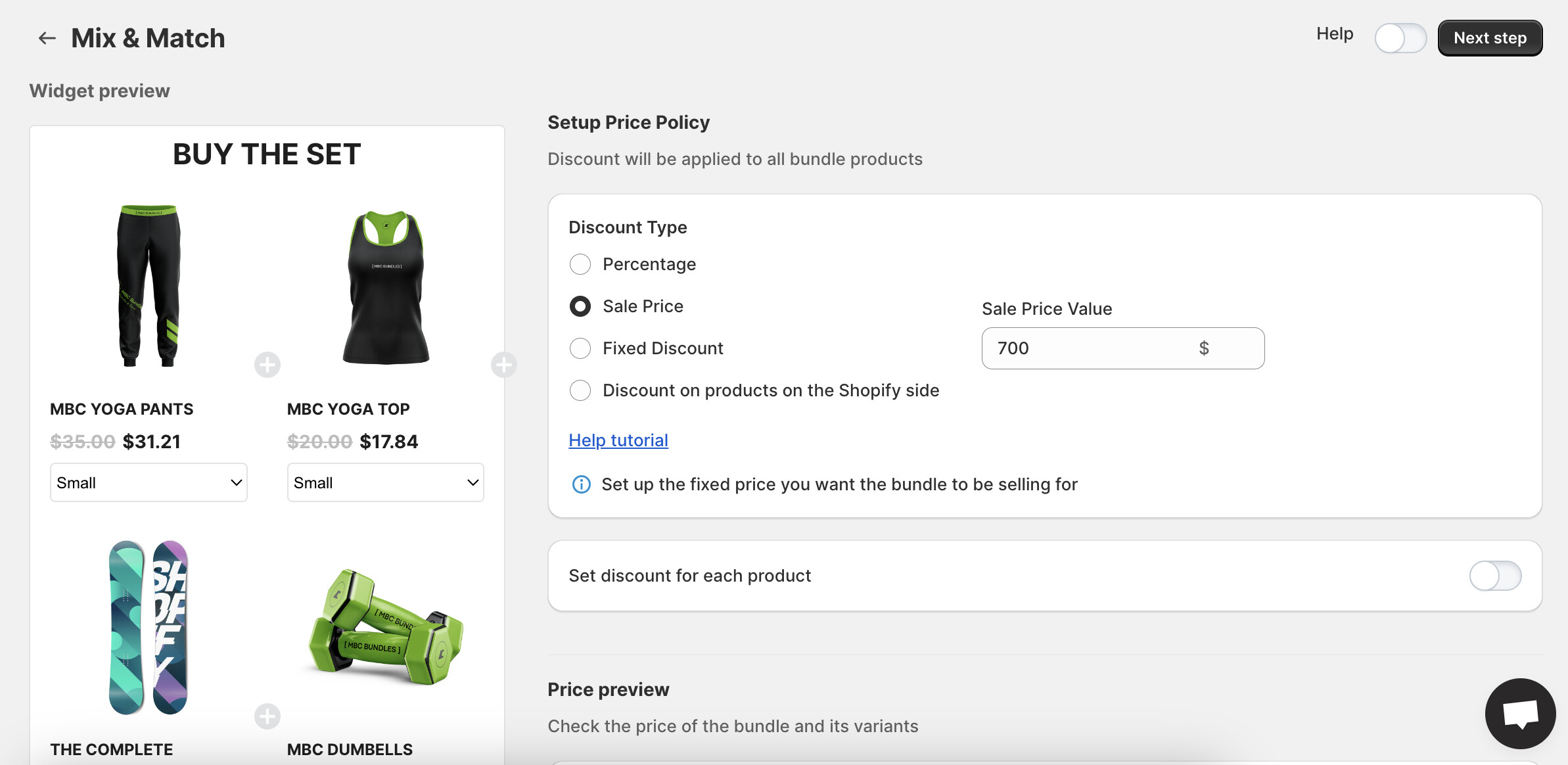
Task: Click the back arrow beside Mix & Match
Action: 47,38
